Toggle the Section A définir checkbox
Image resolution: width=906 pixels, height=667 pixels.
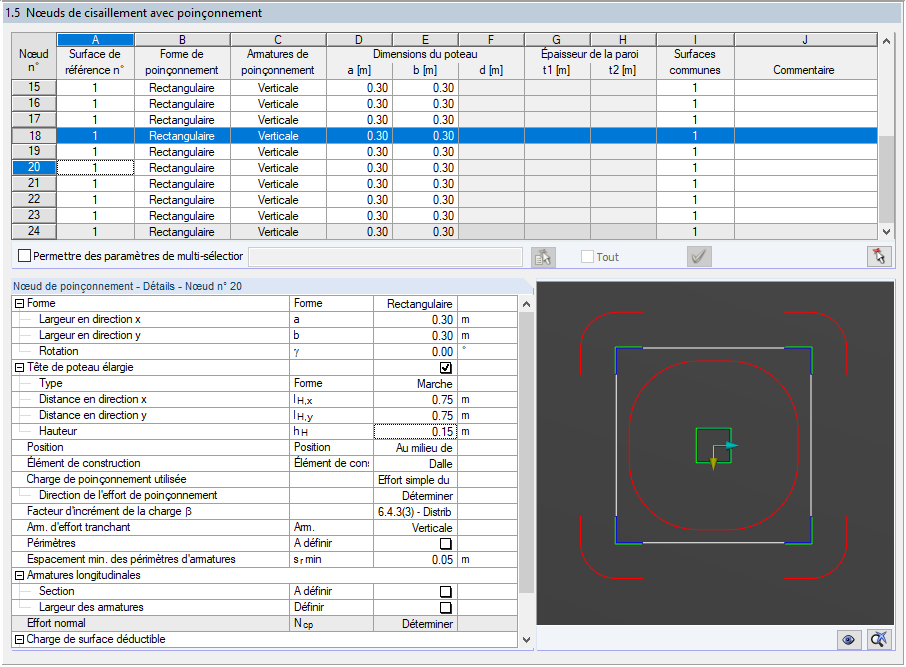pyautogui.click(x=445, y=592)
